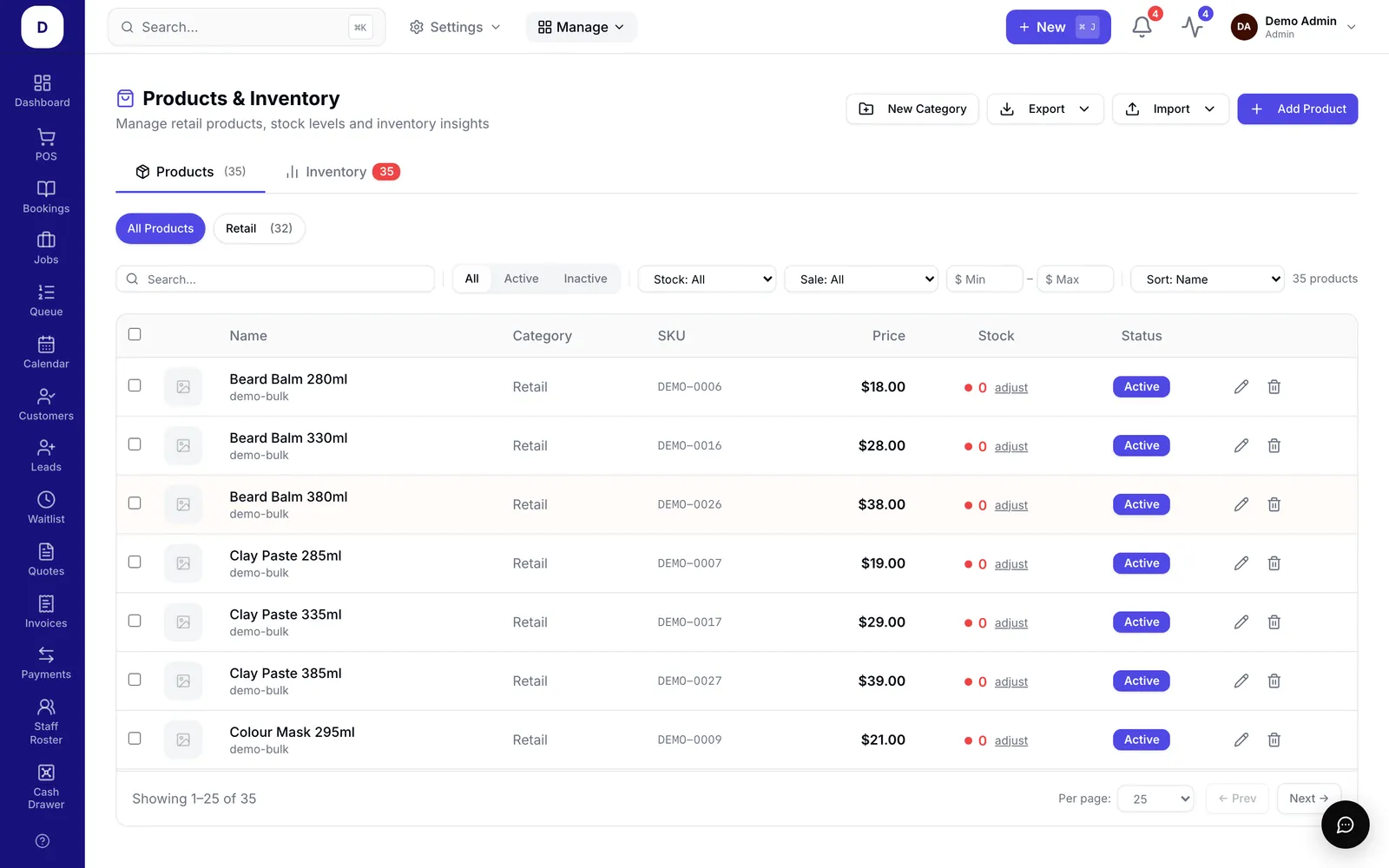Open Invoices in the sidebar

point(46,612)
